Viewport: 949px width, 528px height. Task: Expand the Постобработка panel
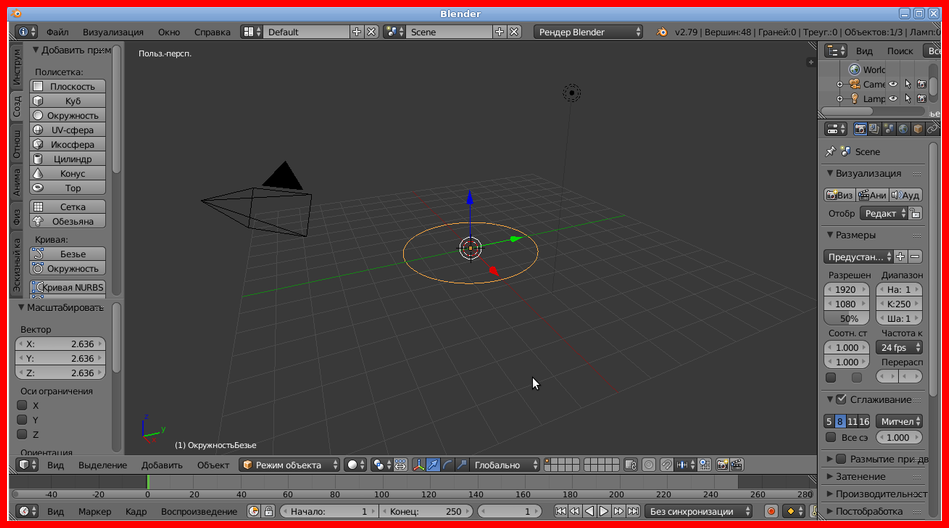(830, 512)
